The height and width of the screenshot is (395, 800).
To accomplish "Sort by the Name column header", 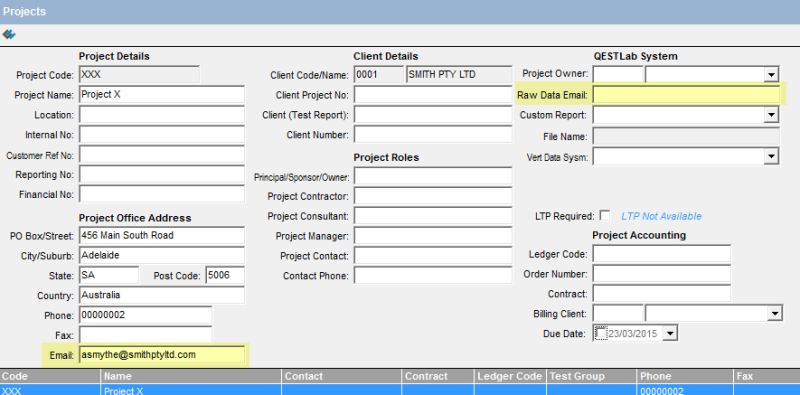I will pyautogui.click(x=191, y=376).
